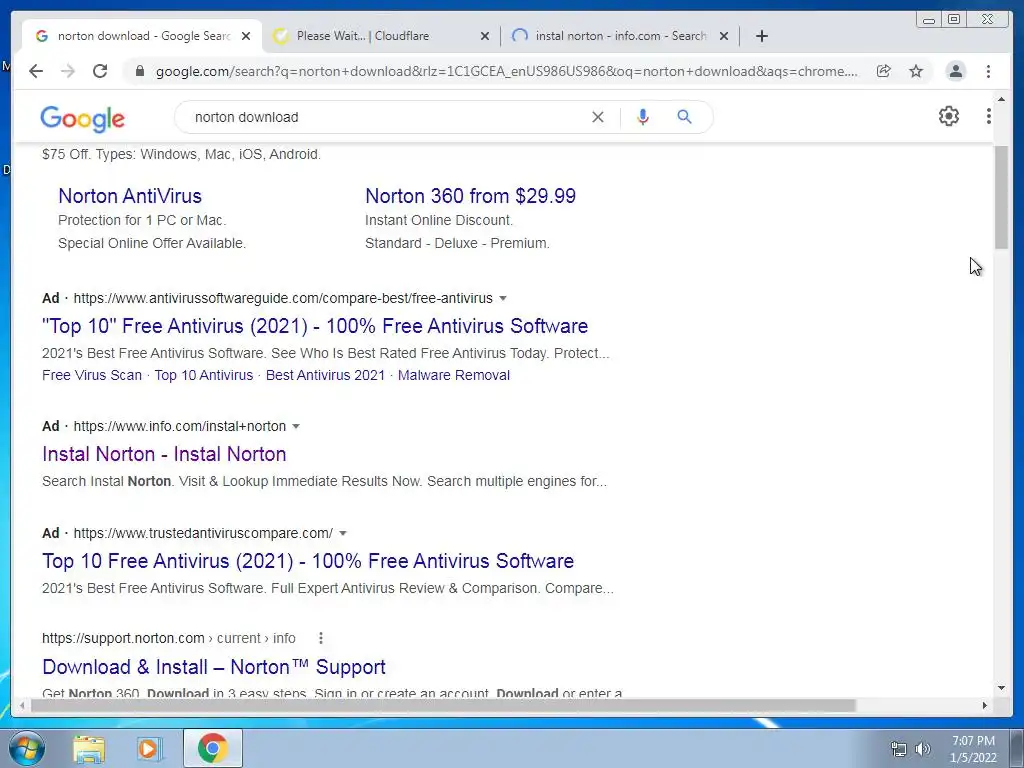1024x768 pixels.
Task: Open Google page three-dot options icon
Action: click(989, 116)
